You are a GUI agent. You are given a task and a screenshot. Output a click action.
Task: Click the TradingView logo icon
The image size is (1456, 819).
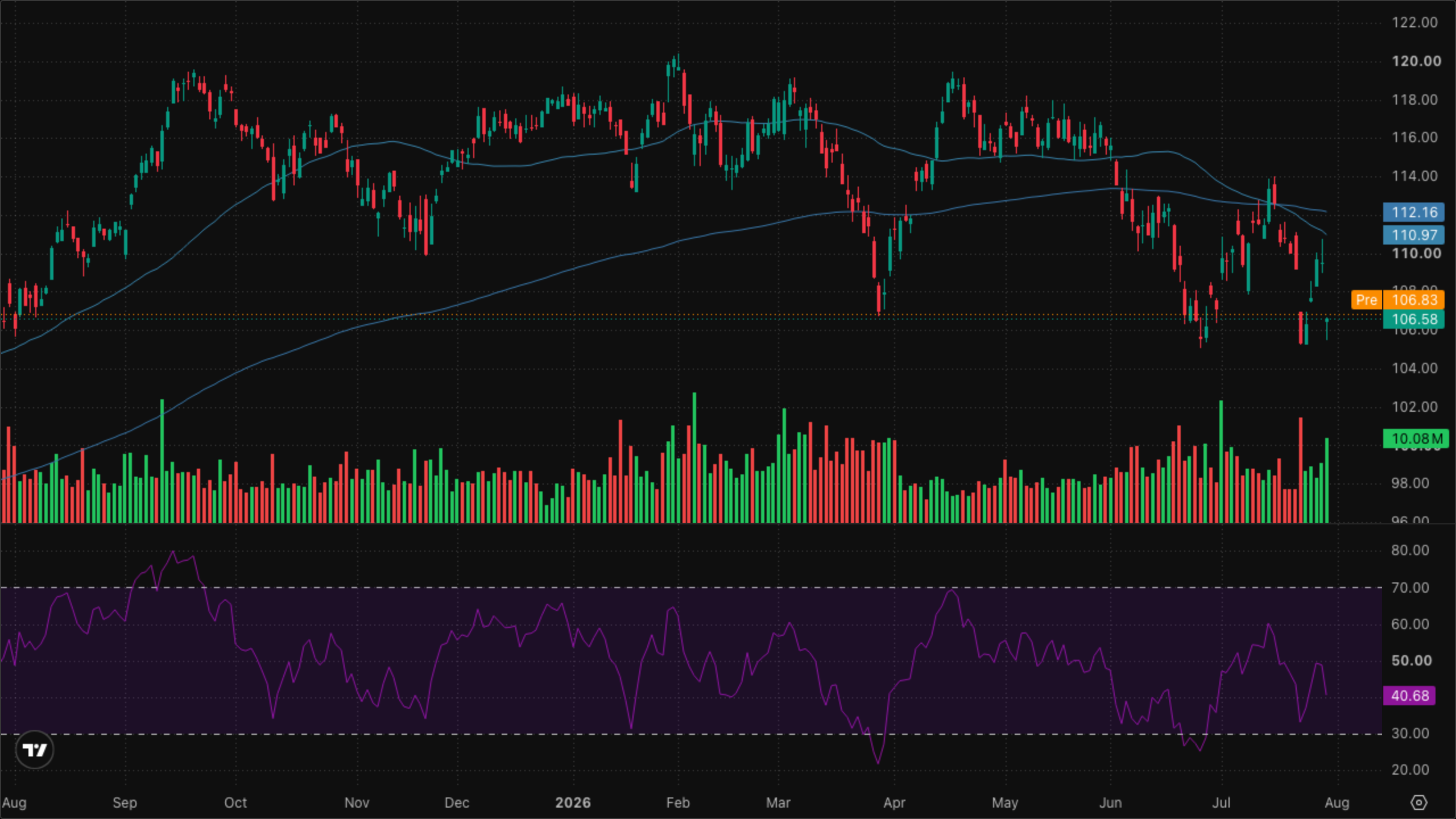35,750
